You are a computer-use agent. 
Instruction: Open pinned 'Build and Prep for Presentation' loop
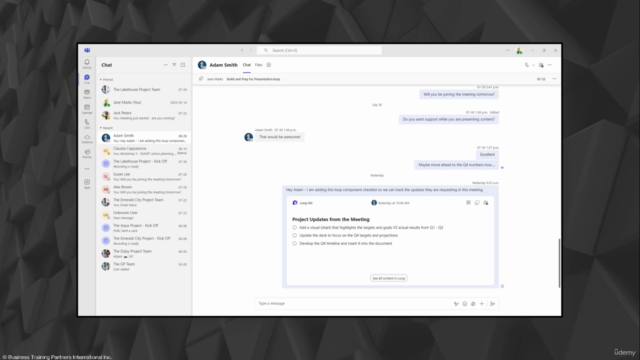(253, 79)
